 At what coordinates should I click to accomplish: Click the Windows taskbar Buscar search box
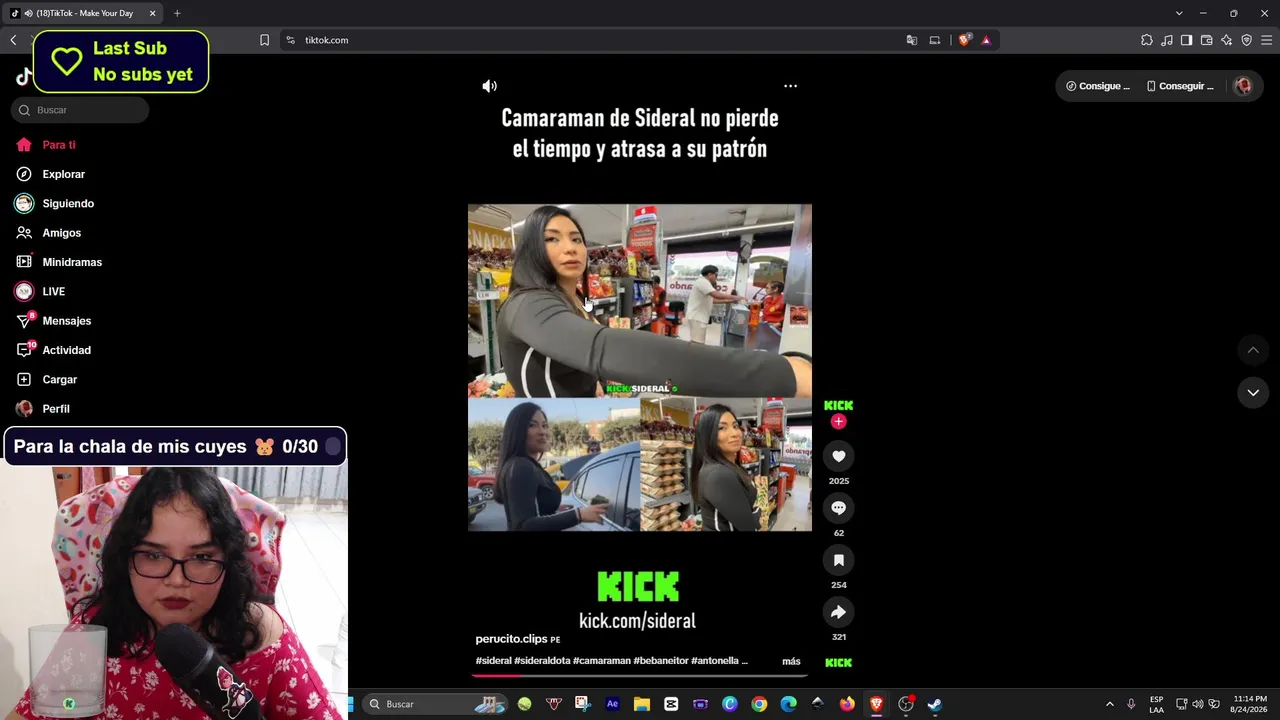(x=436, y=704)
